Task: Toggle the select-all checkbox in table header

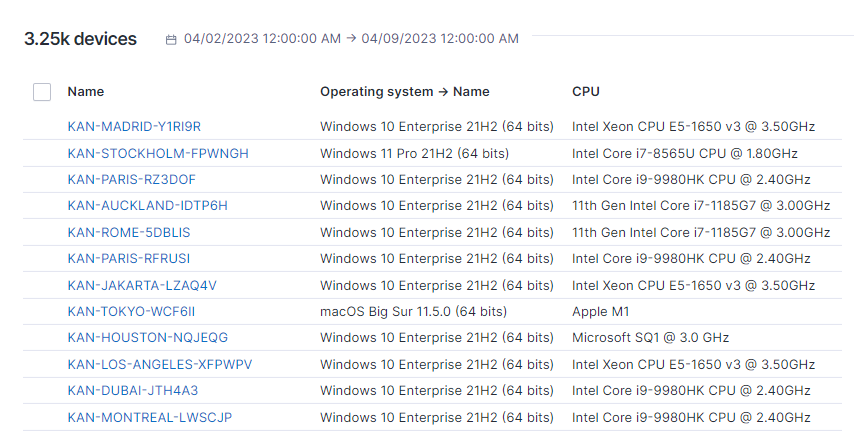Action: (x=42, y=92)
